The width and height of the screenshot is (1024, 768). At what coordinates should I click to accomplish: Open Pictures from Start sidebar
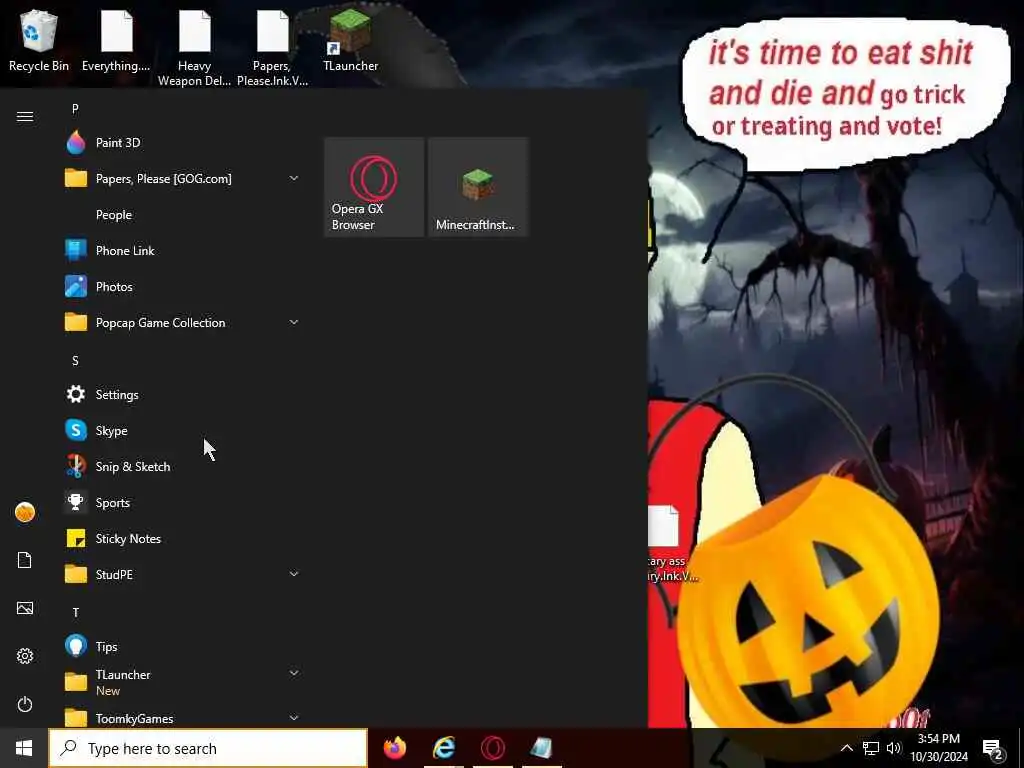(25, 608)
